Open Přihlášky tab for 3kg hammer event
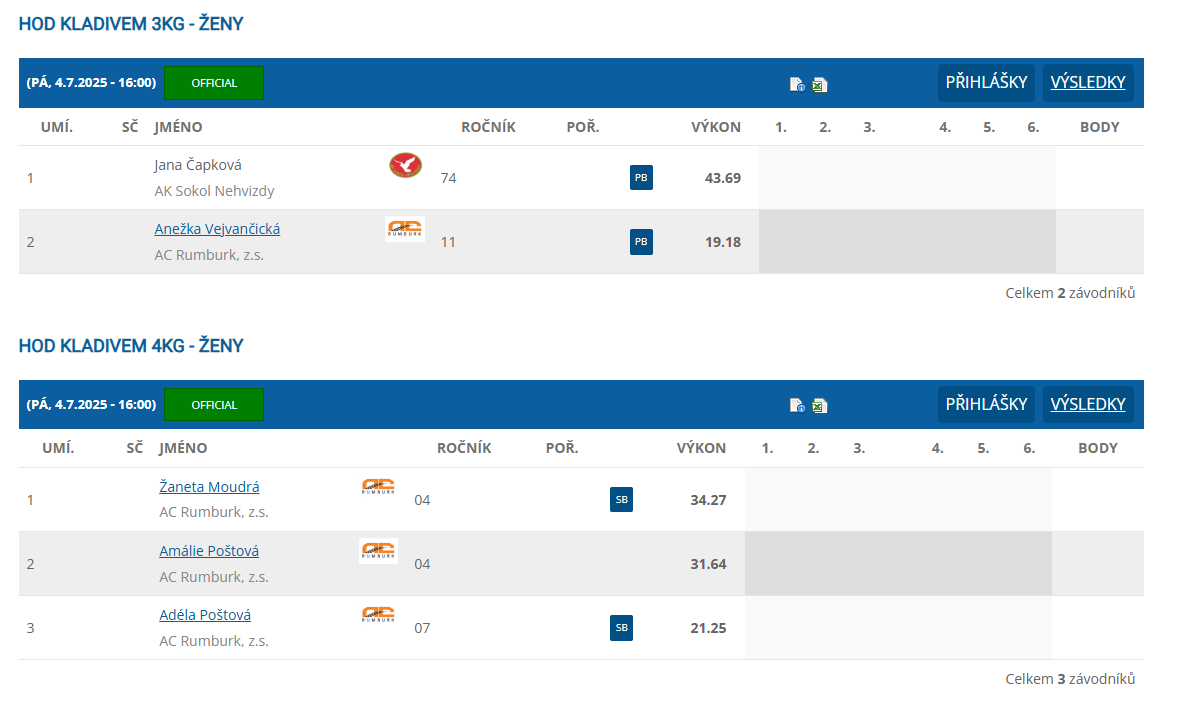The width and height of the screenshot is (1181, 707). tap(986, 82)
